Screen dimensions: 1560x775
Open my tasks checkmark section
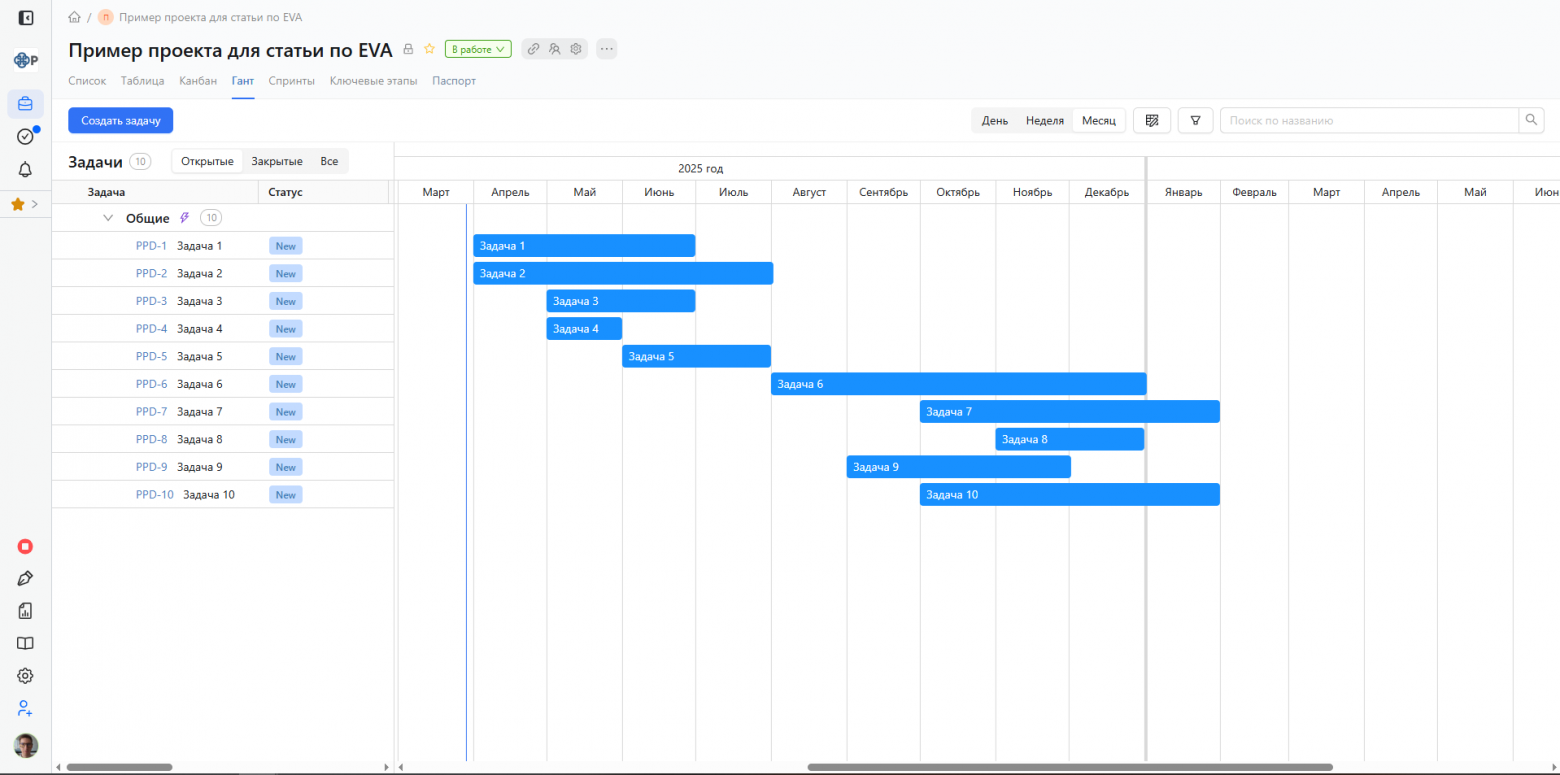click(x=26, y=137)
